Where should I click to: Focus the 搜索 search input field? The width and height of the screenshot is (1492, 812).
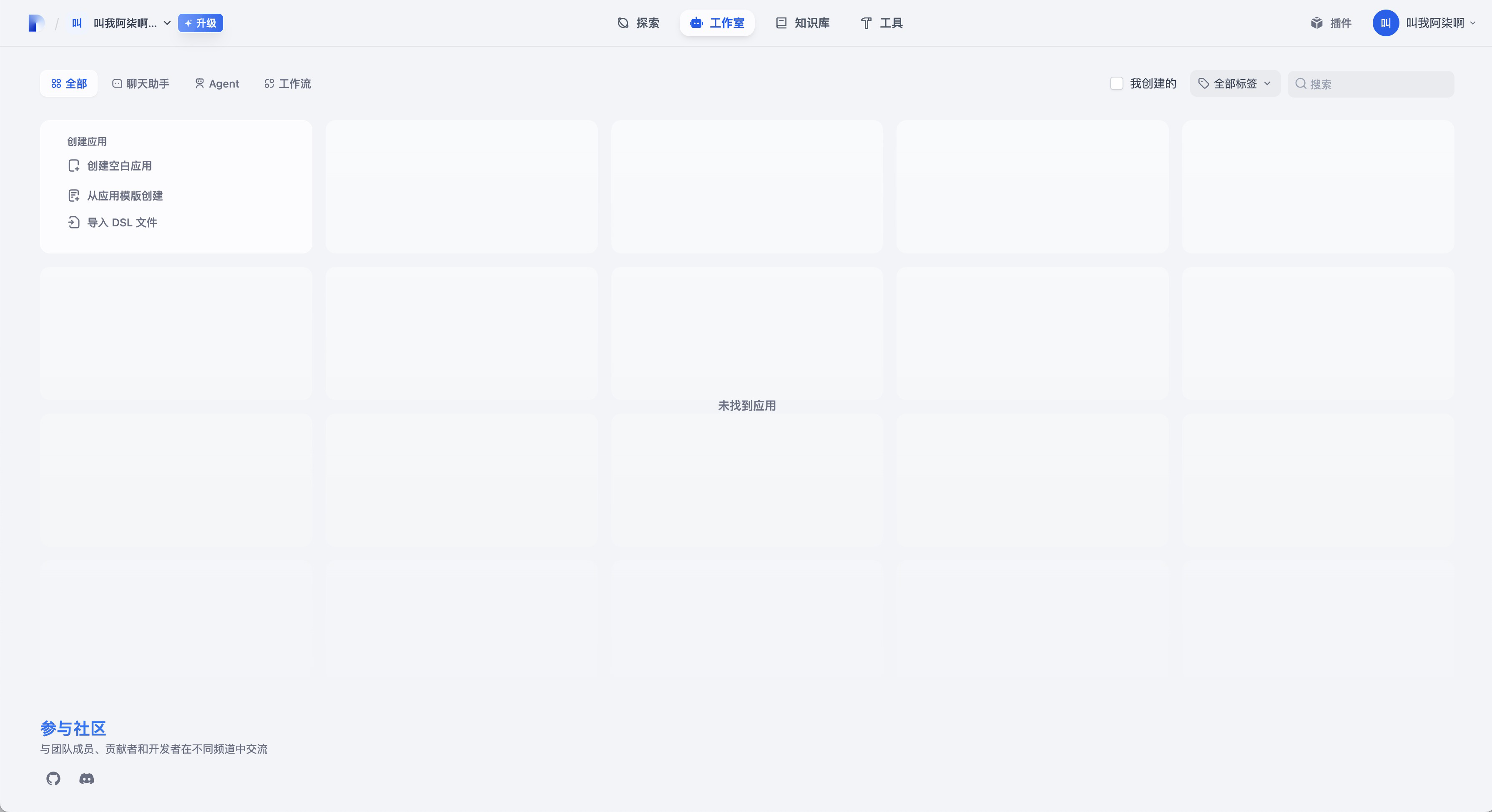coord(1379,84)
